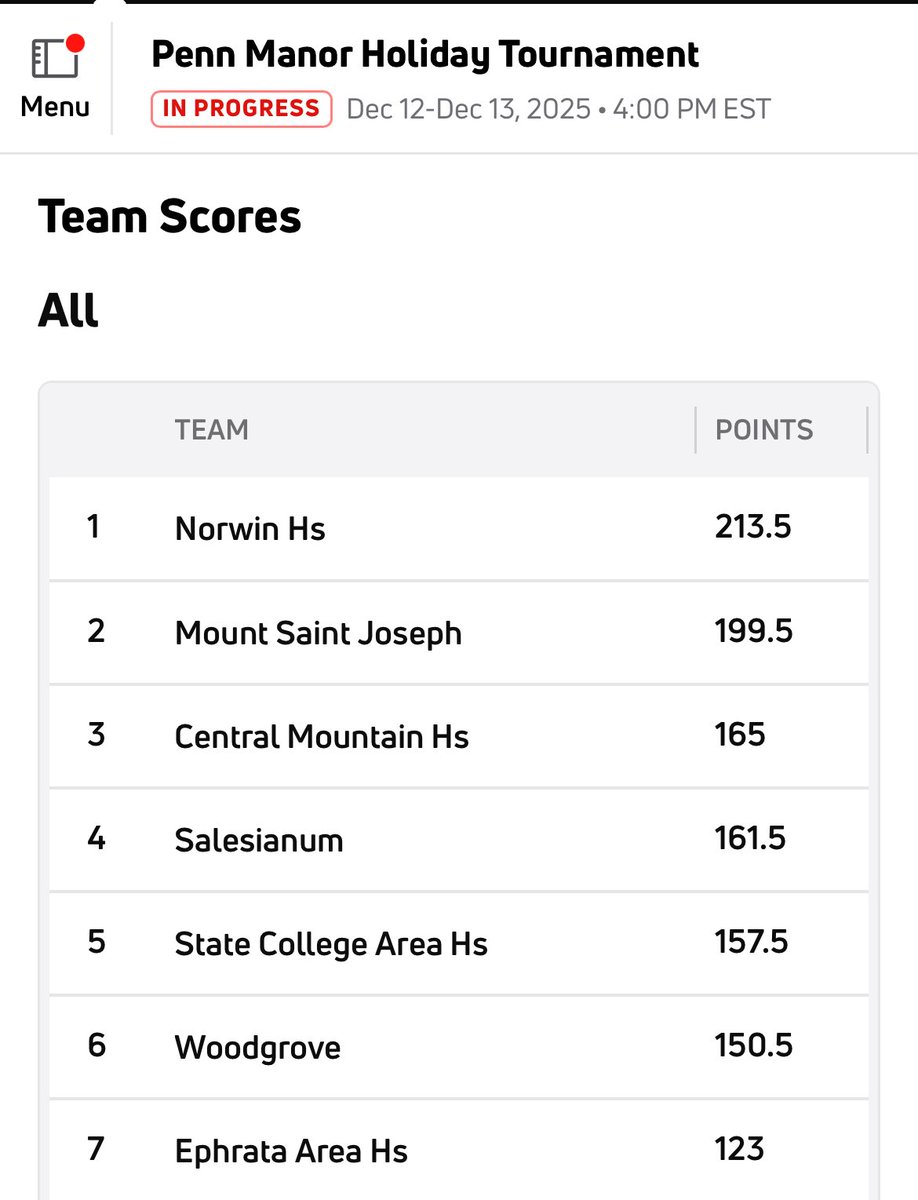Image resolution: width=918 pixels, height=1200 pixels.
Task: Select Central Mountain Hs row
Action: point(321,737)
